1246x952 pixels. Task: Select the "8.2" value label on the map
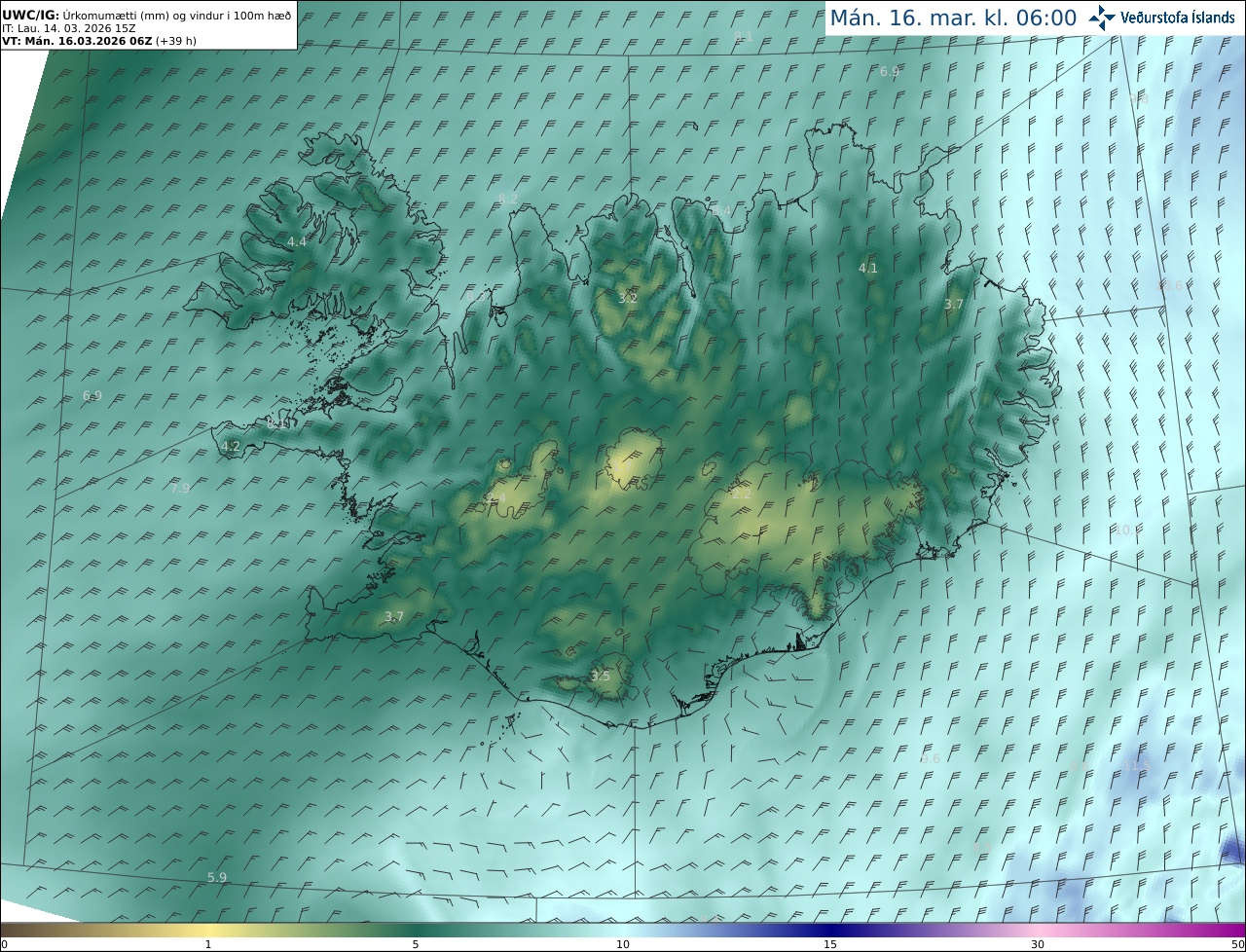[508, 199]
